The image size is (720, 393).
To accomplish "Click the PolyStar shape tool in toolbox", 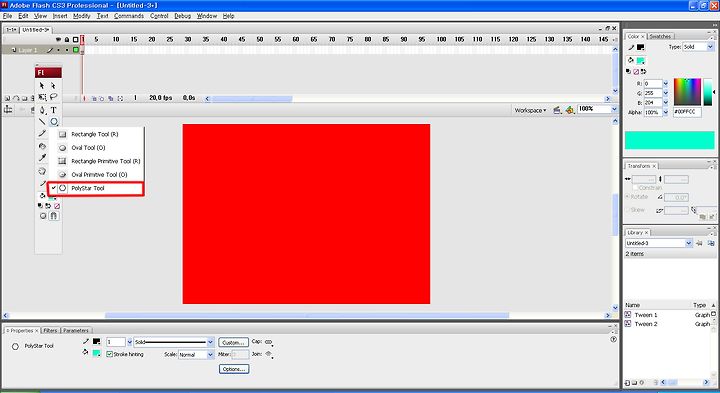I will pos(54,122).
